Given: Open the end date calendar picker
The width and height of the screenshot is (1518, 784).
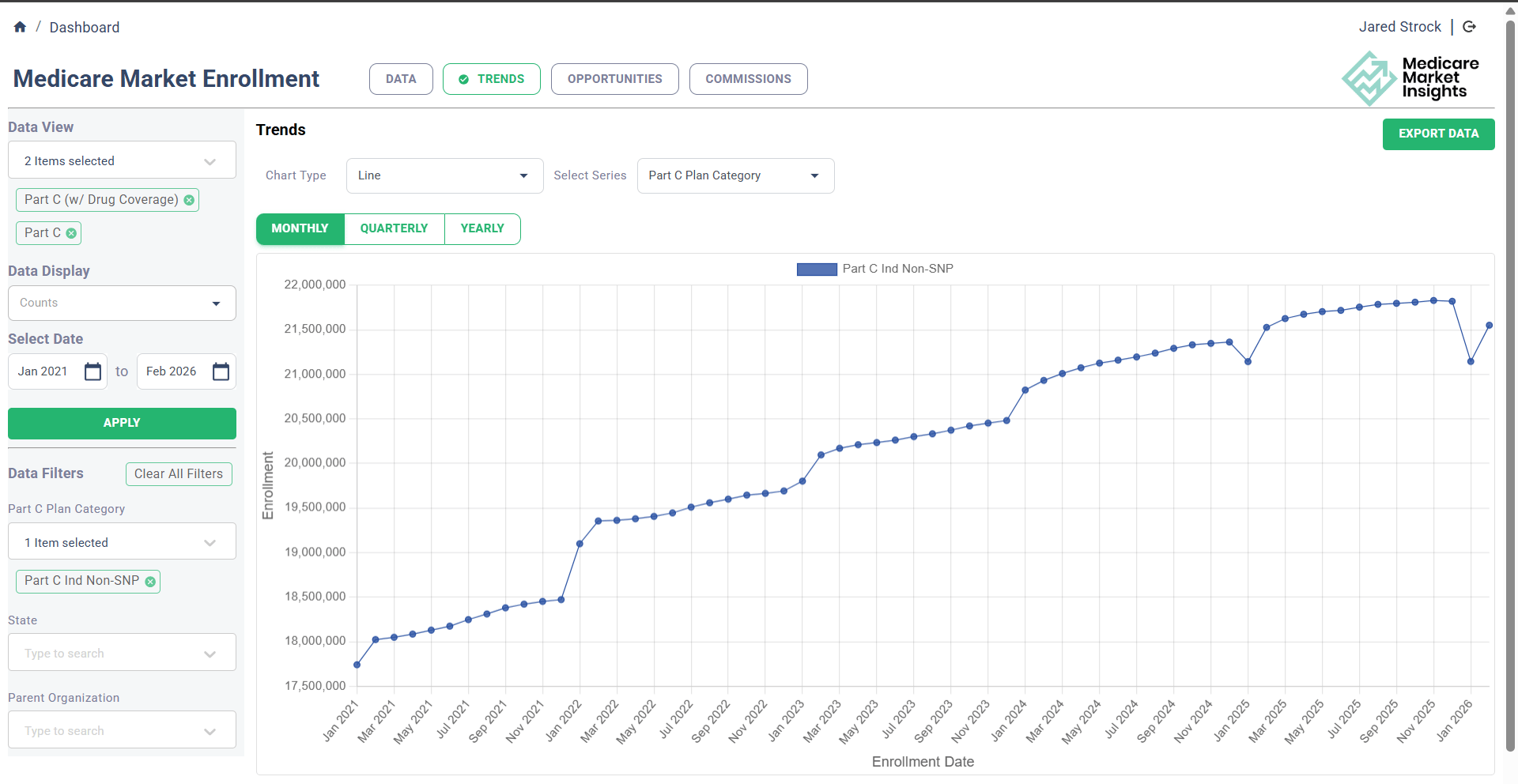Looking at the screenshot, I should pyautogui.click(x=221, y=371).
